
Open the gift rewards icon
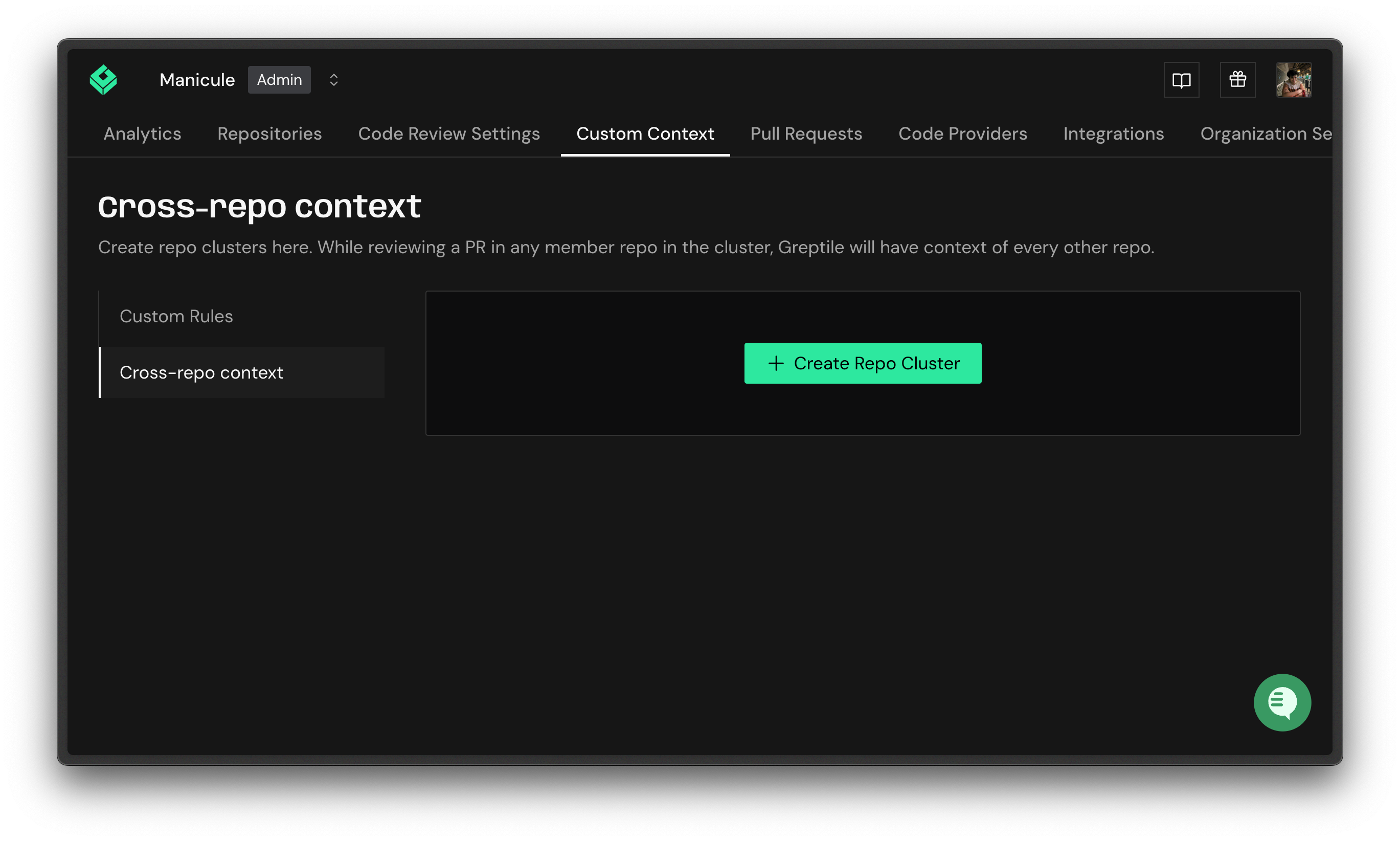1237,80
